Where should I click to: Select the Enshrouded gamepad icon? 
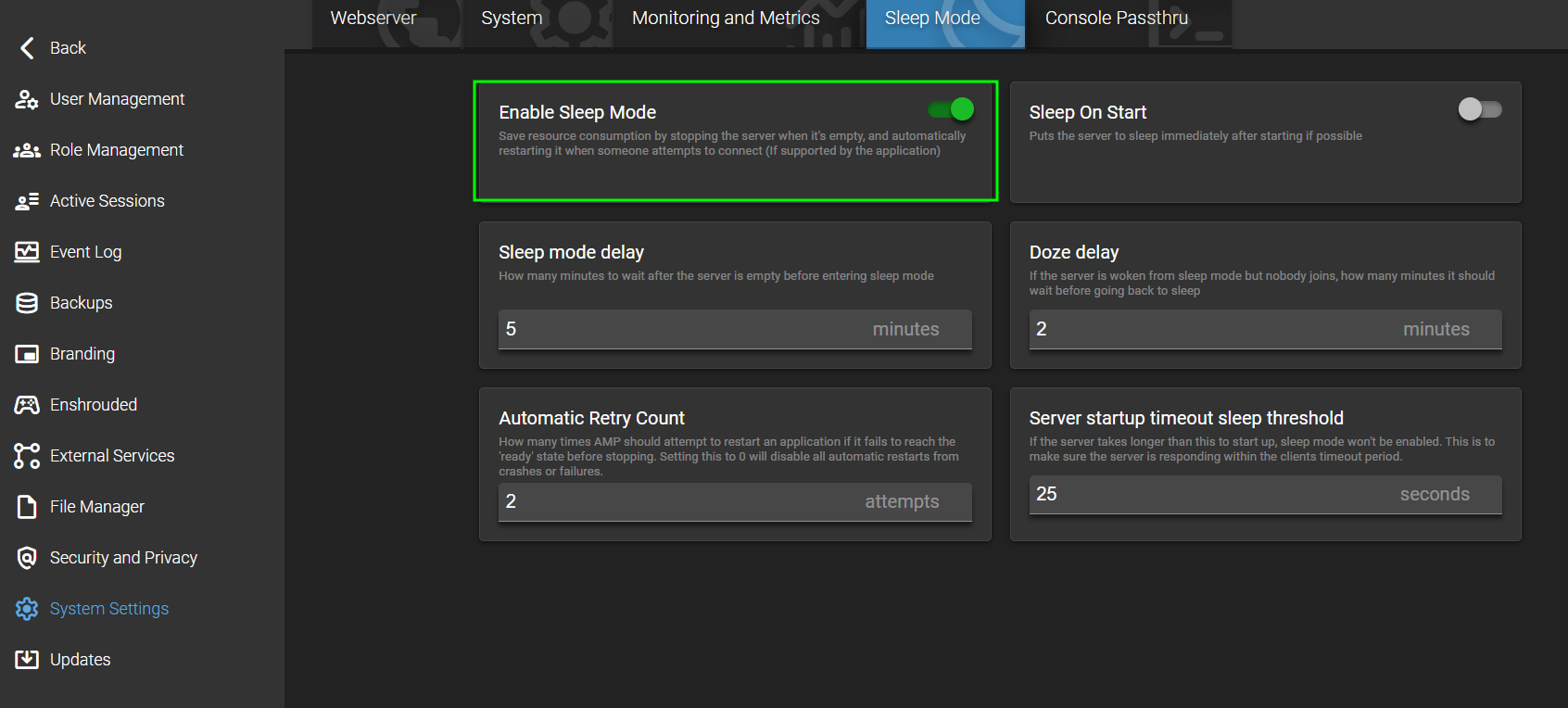pos(27,405)
